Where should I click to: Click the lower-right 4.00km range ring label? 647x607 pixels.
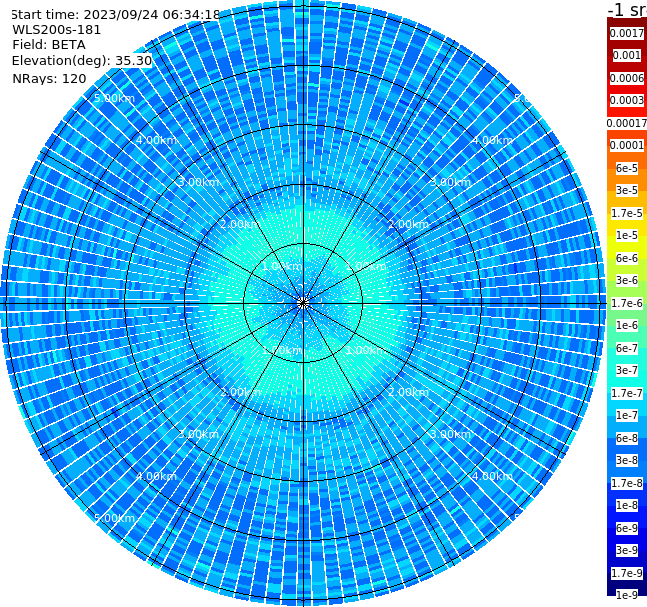pyautogui.click(x=492, y=476)
